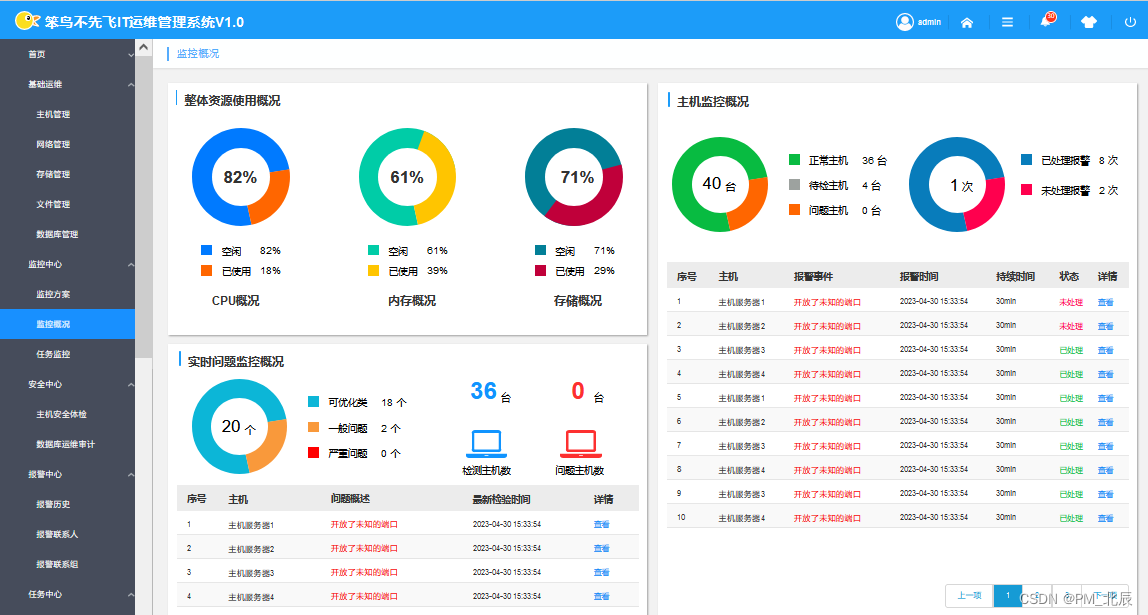Collapse the 监控中心 sidebar section
This screenshot has height=615, width=1148.
tap(131, 265)
